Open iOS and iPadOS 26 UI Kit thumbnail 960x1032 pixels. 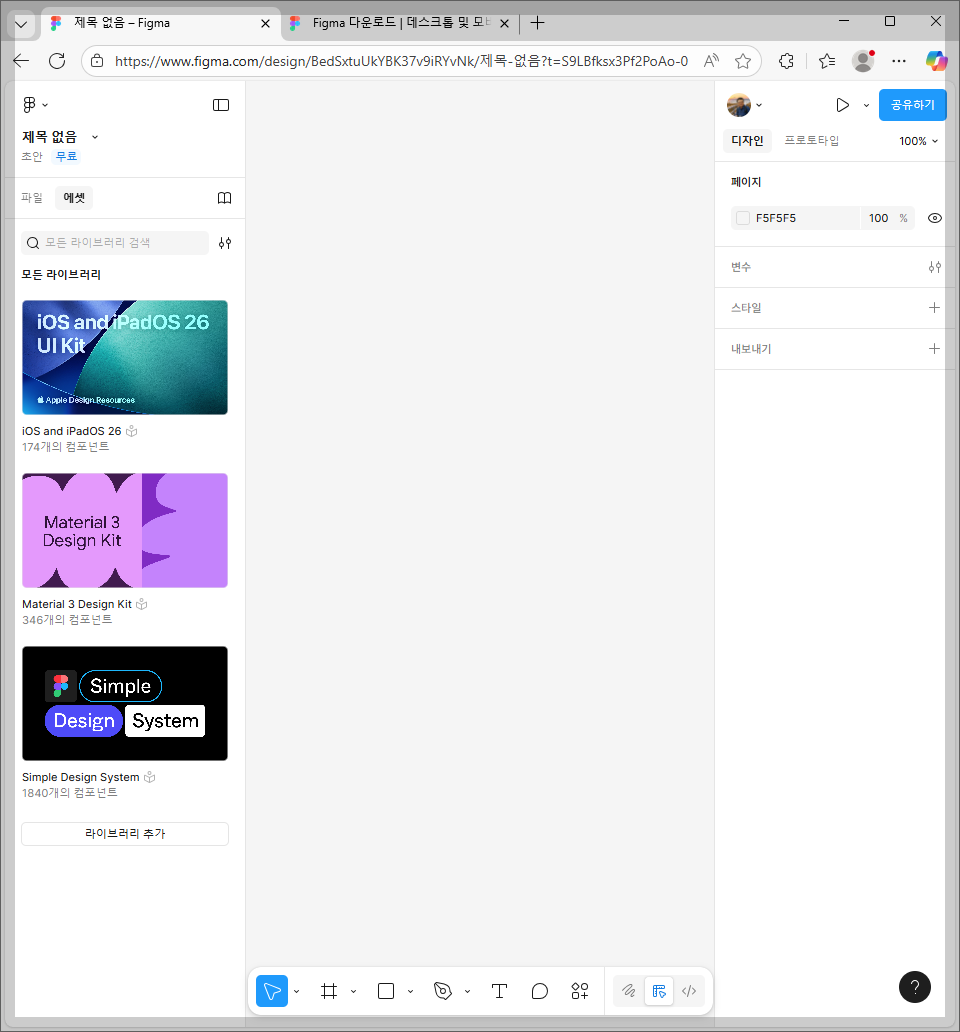click(125, 357)
